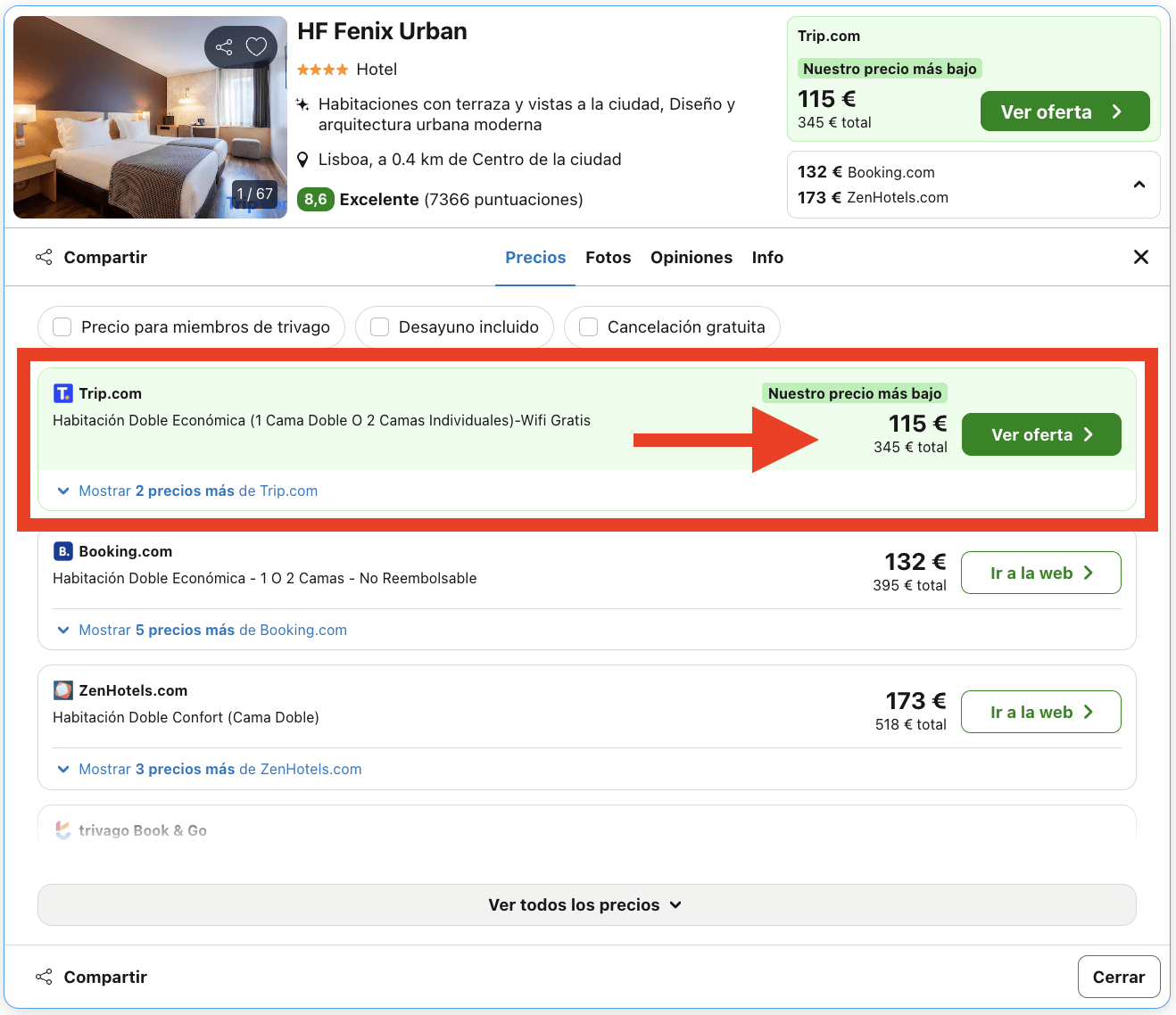
Task: Click the 1 / 67 photo counter
Action: coord(254,194)
